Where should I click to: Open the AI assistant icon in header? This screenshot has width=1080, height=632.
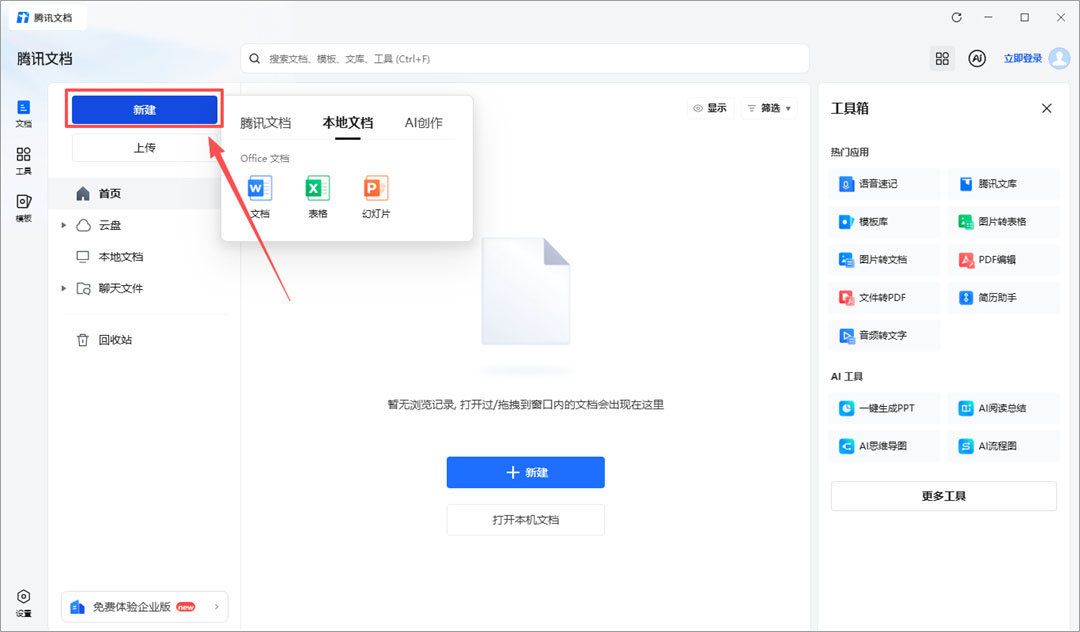977,59
